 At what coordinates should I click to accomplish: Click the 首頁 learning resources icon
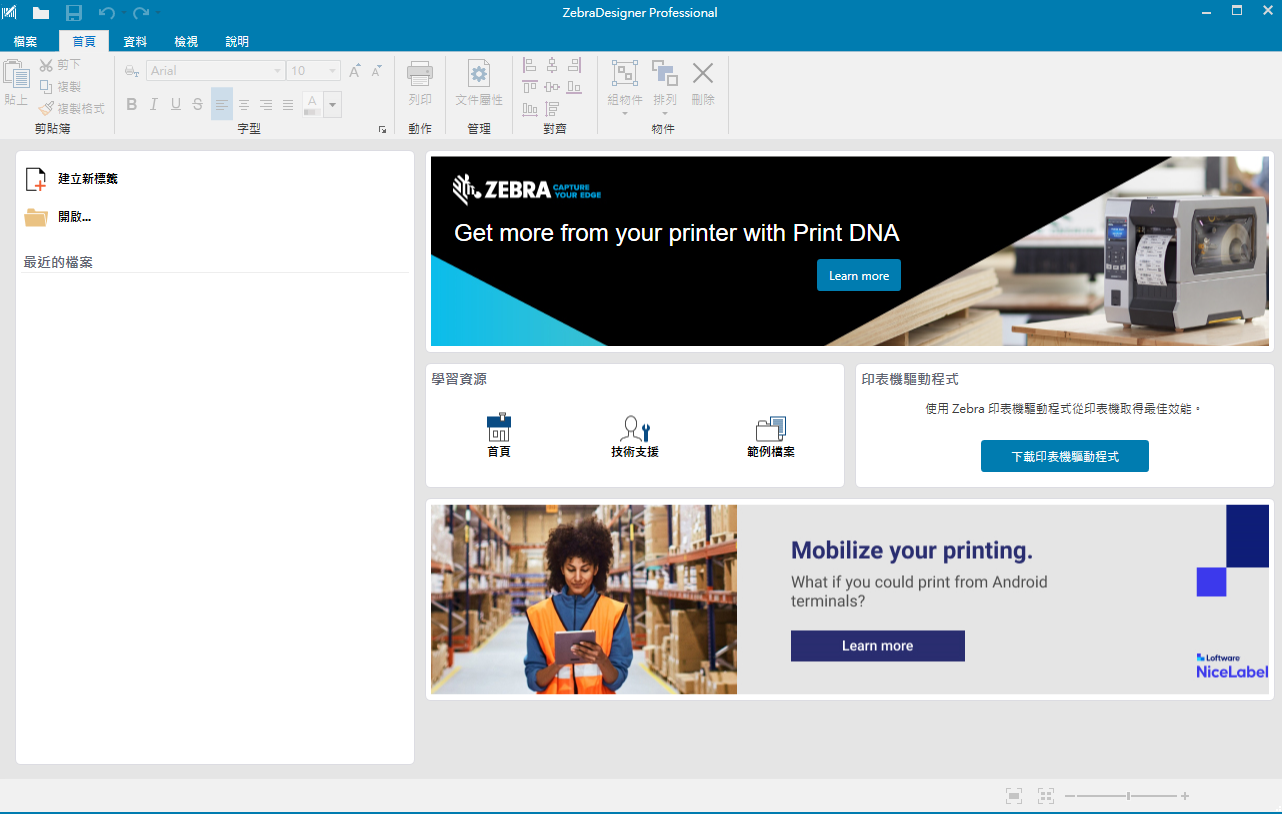click(499, 429)
